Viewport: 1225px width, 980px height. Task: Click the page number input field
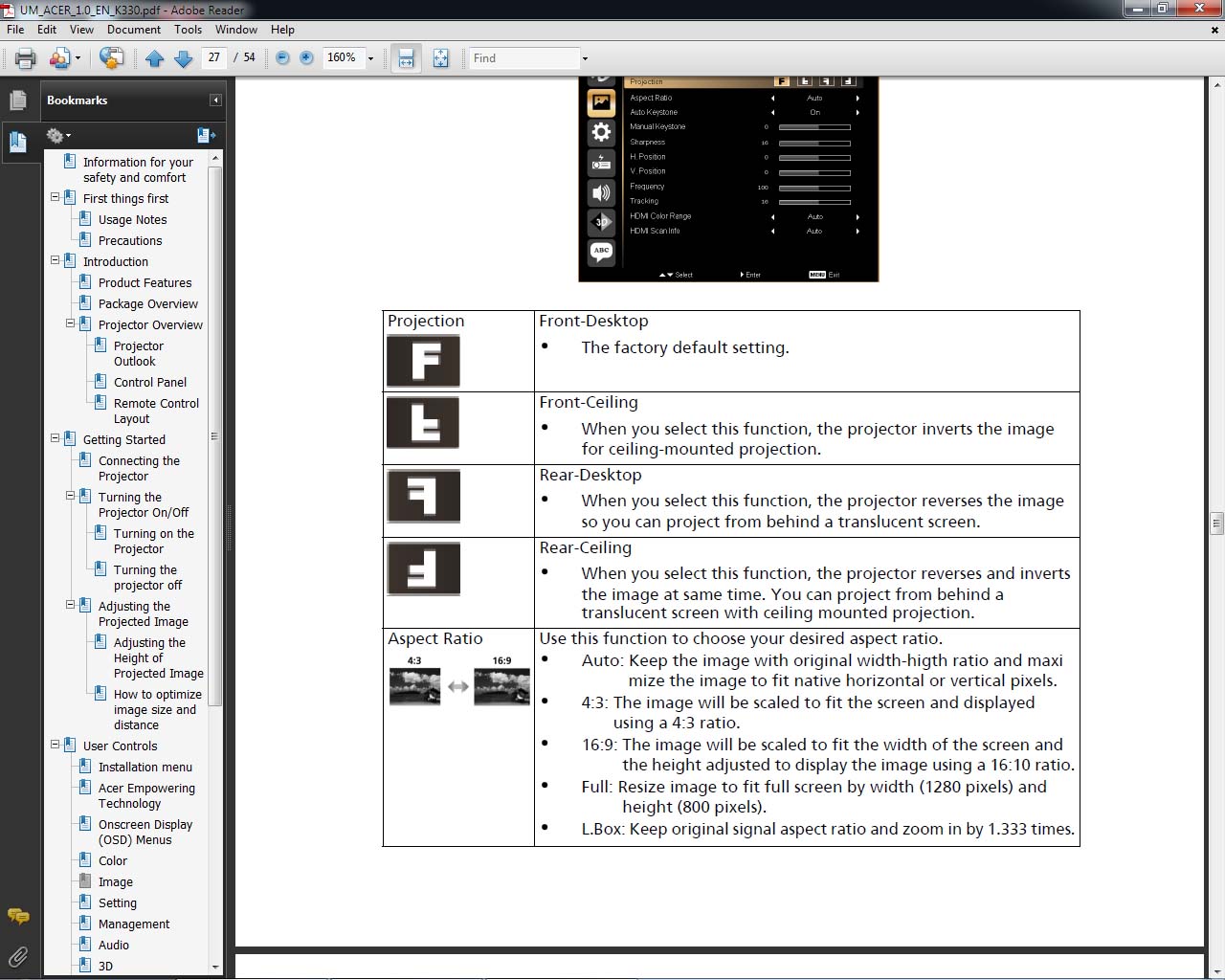[214, 57]
